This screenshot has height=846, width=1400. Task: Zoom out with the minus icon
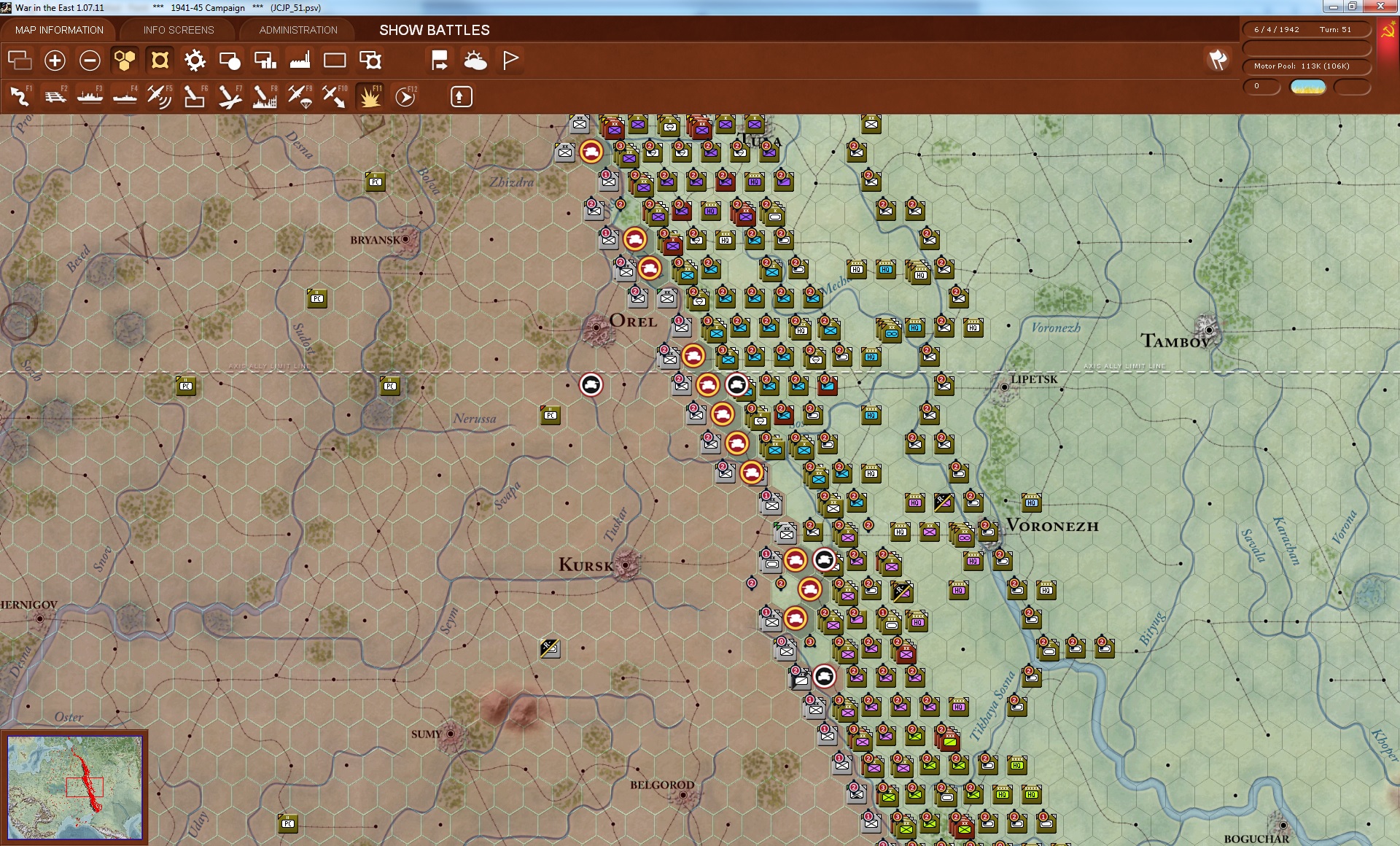[x=90, y=61]
